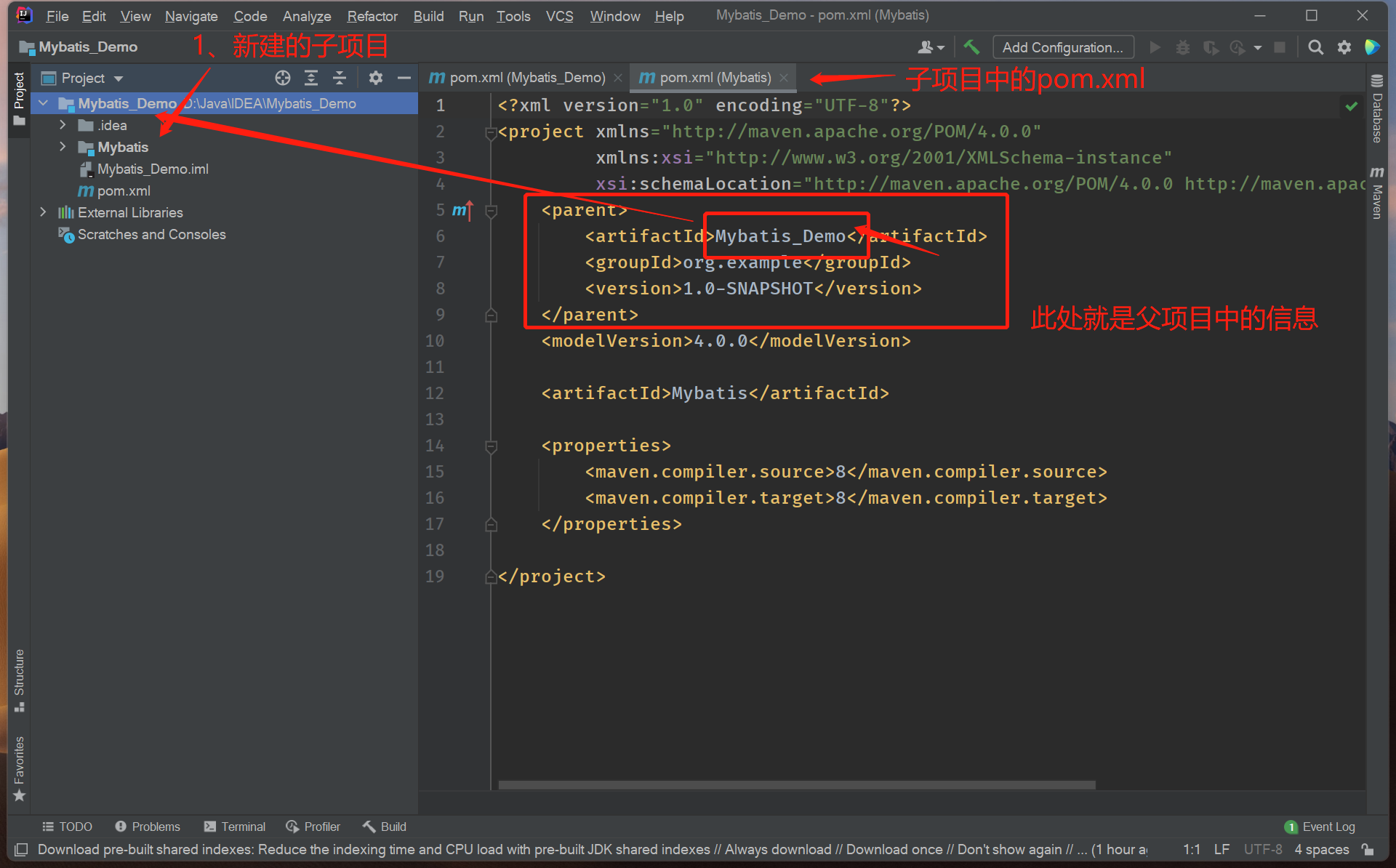Click Add Configuration button
Image resolution: width=1396 pixels, height=868 pixels.
1062,47
